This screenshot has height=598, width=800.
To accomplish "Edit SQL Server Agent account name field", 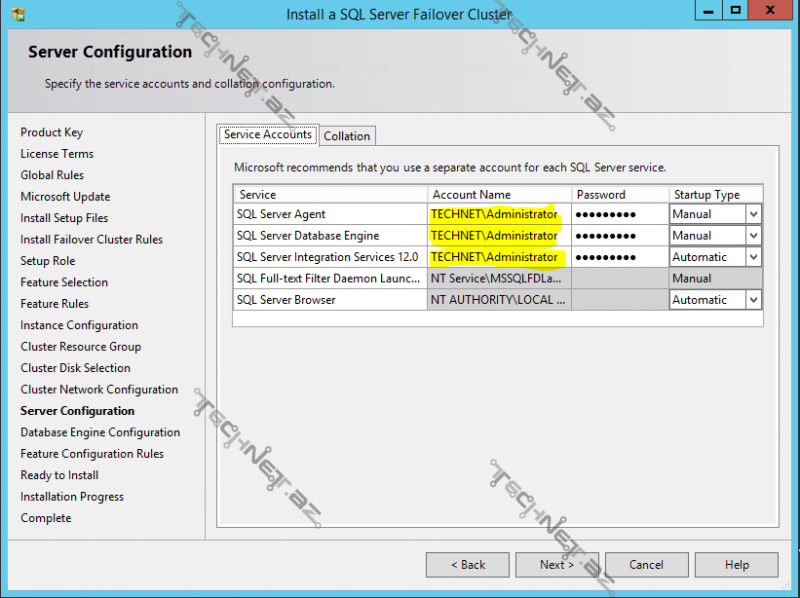I will [498, 214].
